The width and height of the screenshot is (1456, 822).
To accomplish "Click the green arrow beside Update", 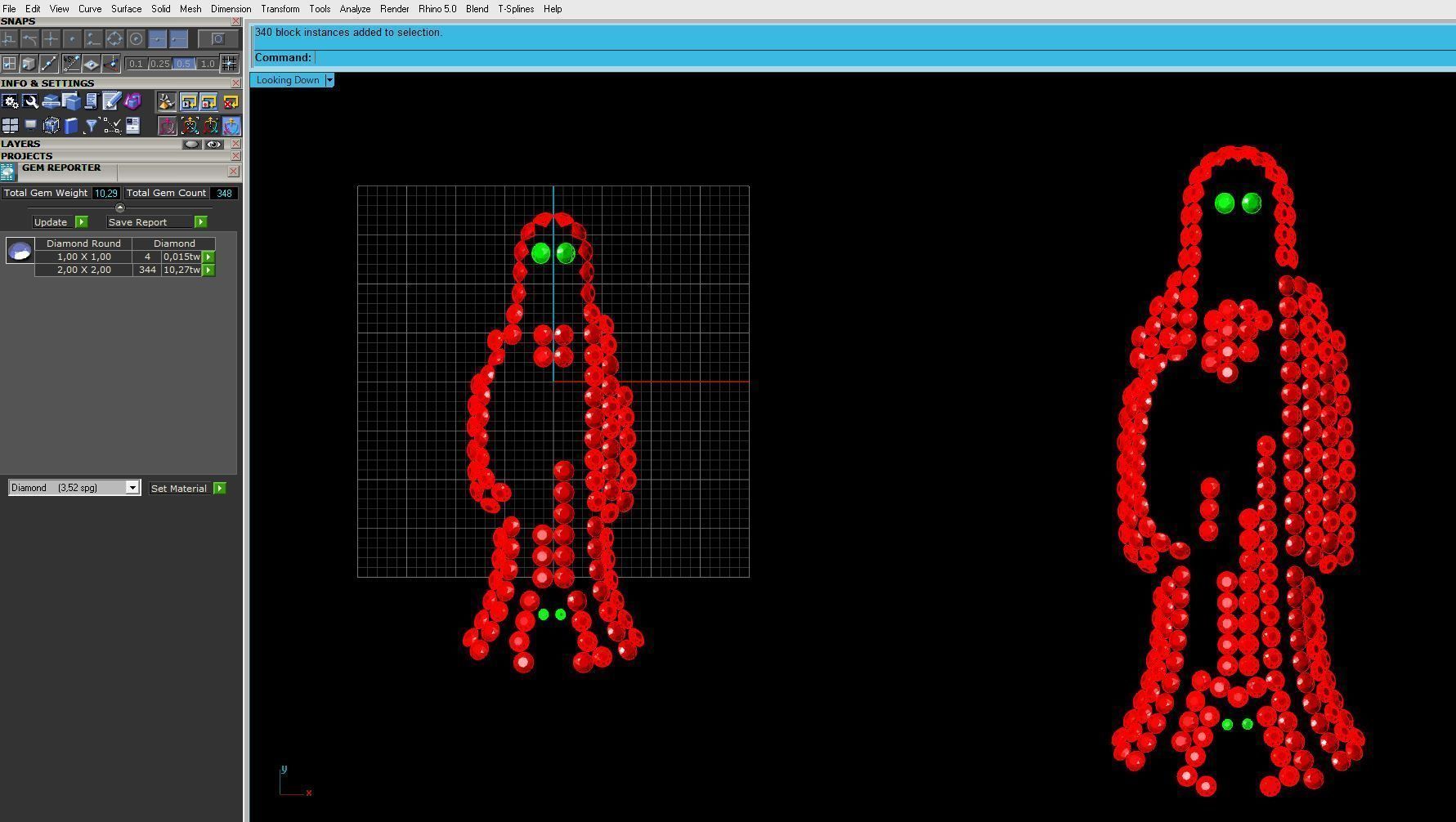I will [82, 222].
